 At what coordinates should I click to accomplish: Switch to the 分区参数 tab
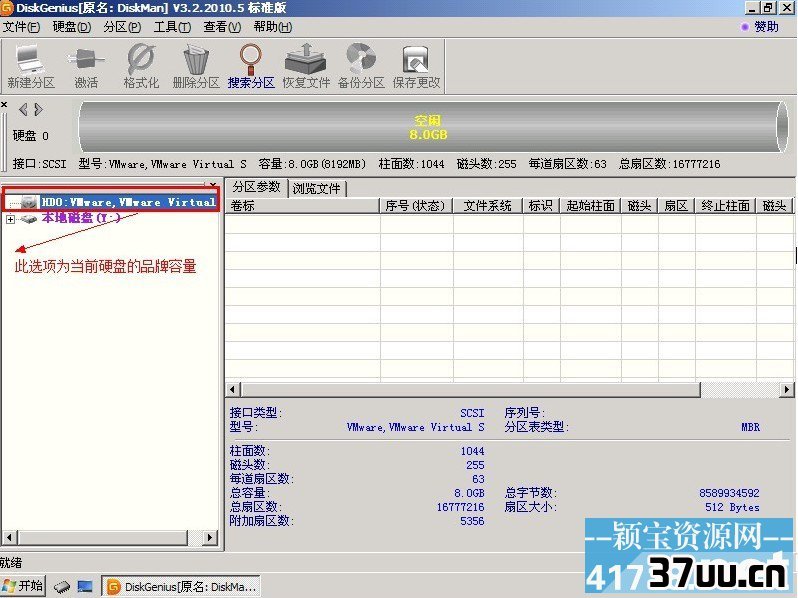tap(256, 187)
